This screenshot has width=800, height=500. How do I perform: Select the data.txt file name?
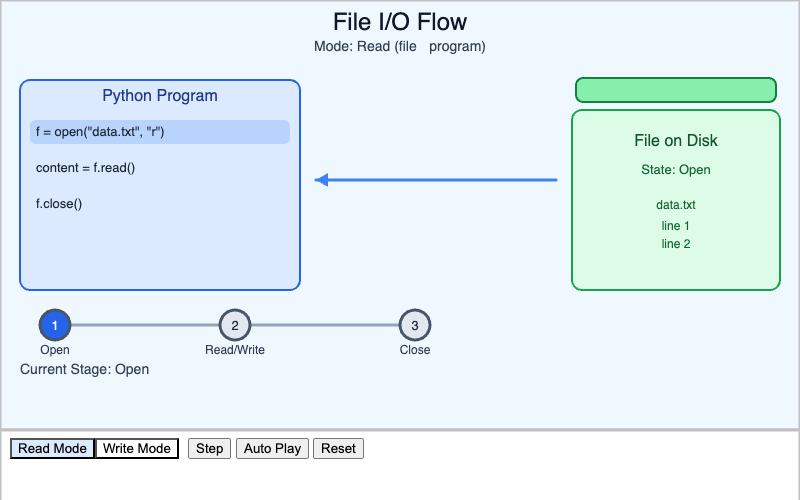click(x=676, y=205)
